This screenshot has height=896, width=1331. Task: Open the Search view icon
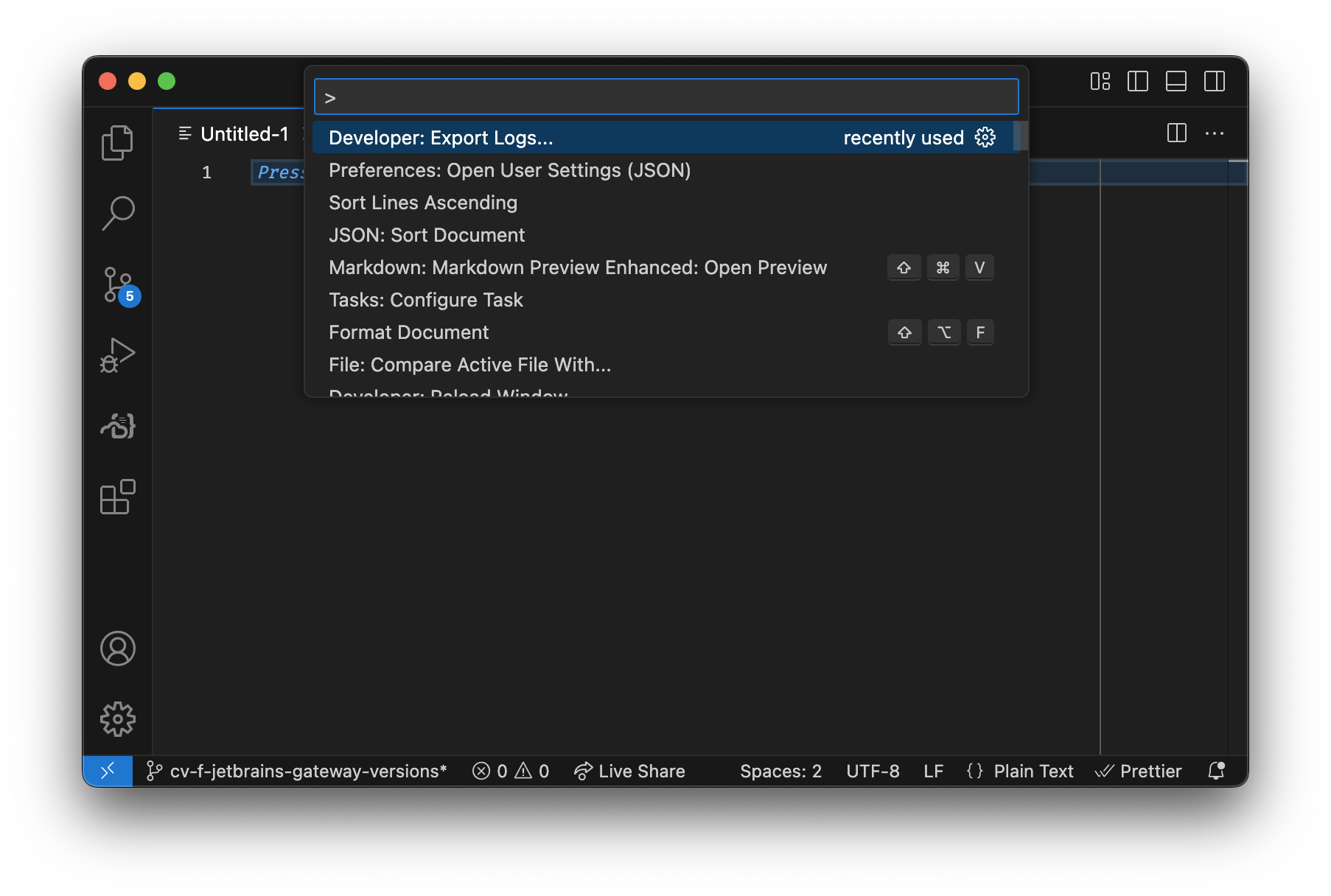coord(117,213)
